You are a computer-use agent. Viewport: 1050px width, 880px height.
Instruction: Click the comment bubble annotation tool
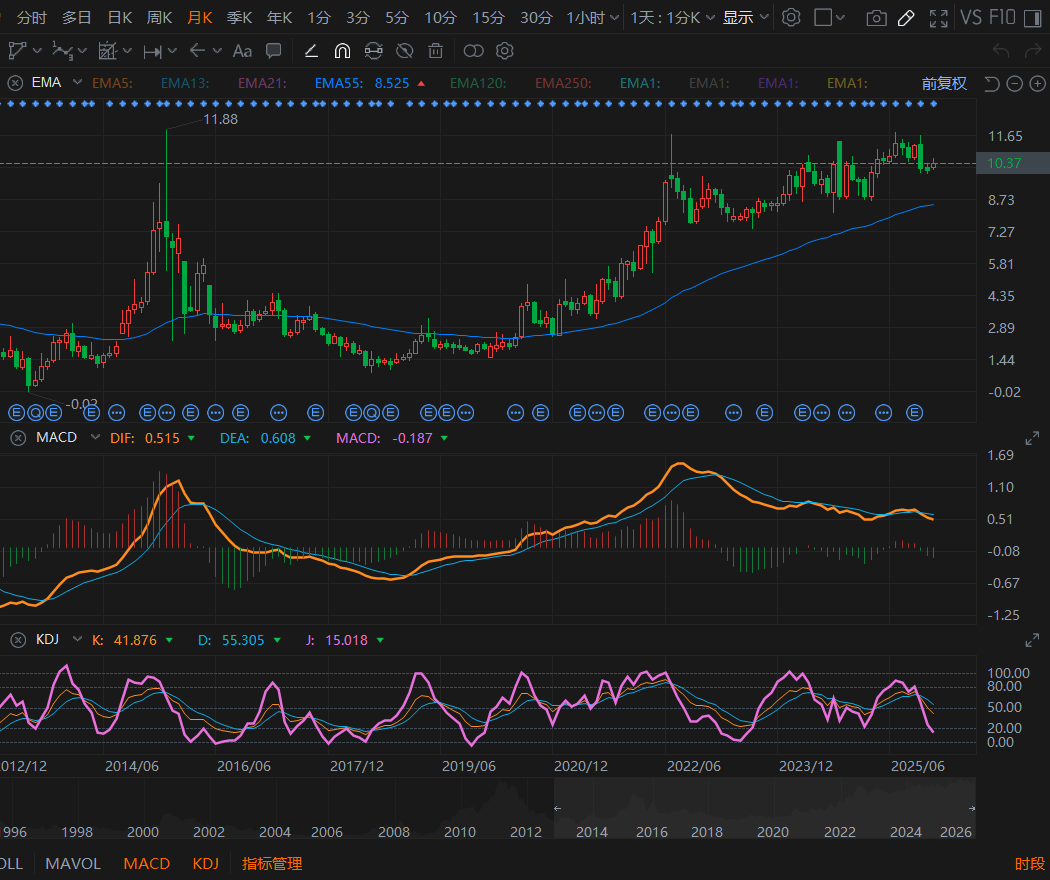coord(273,50)
